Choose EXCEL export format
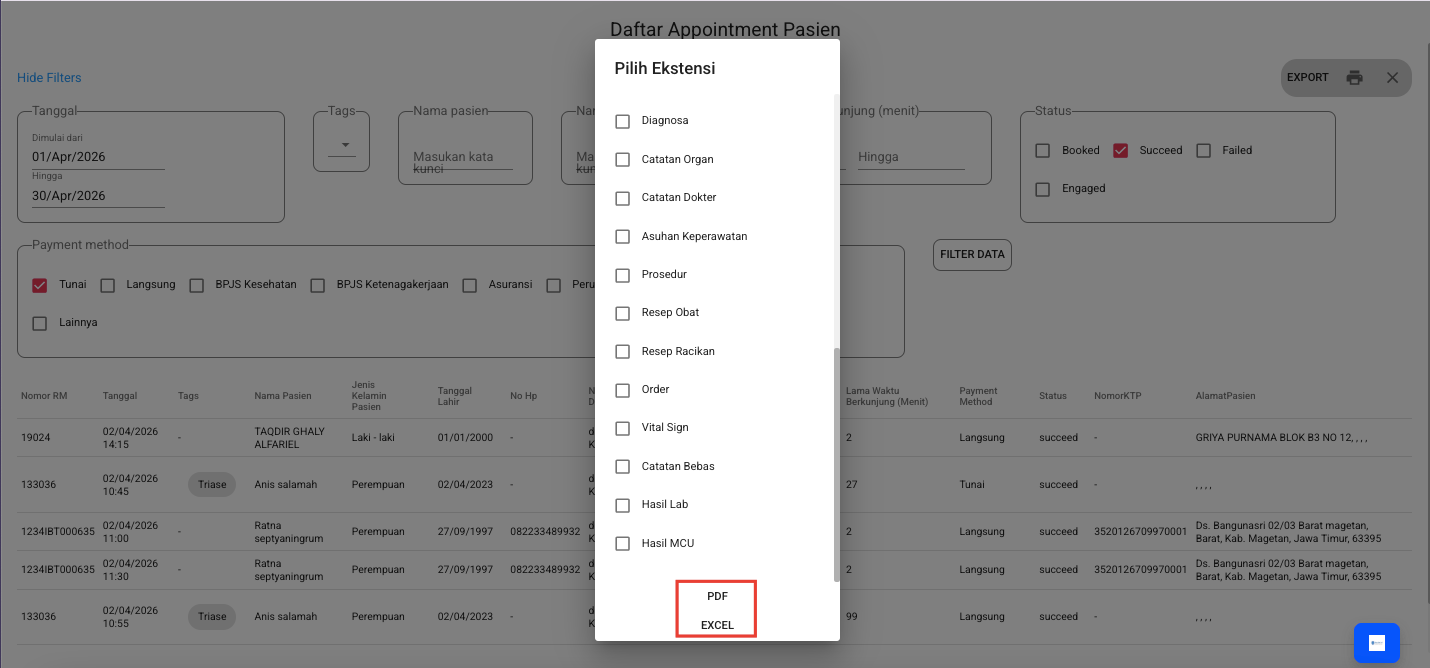 [x=717, y=625]
